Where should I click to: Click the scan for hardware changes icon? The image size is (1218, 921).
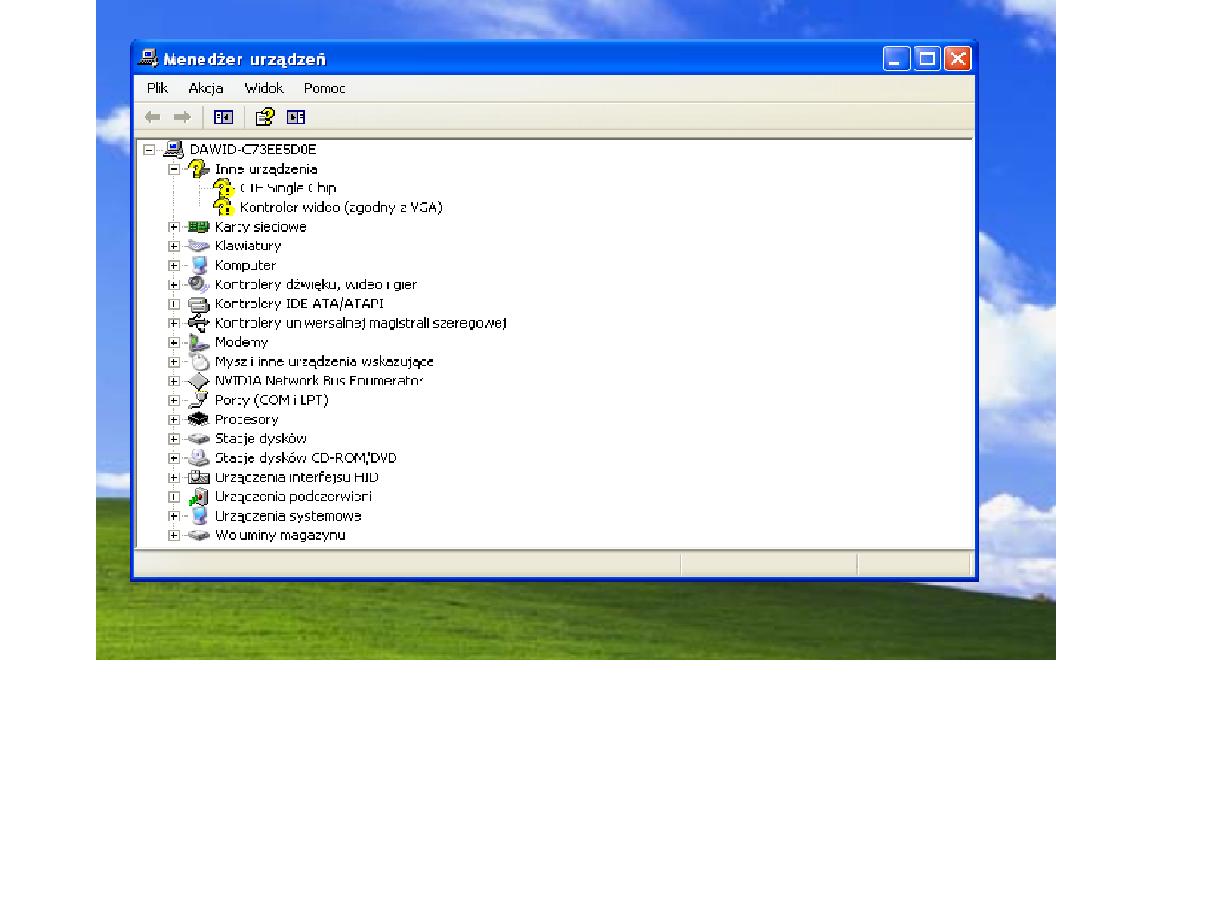[296, 117]
